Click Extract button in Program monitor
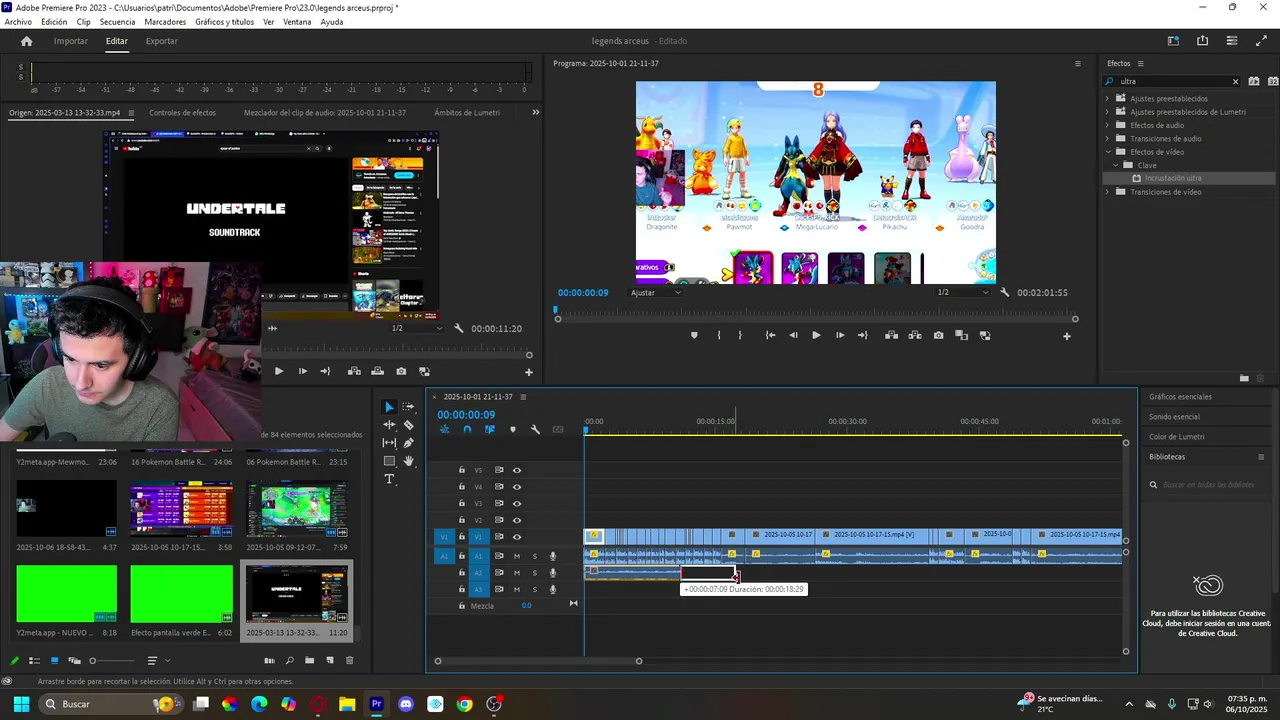 pos(914,335)
